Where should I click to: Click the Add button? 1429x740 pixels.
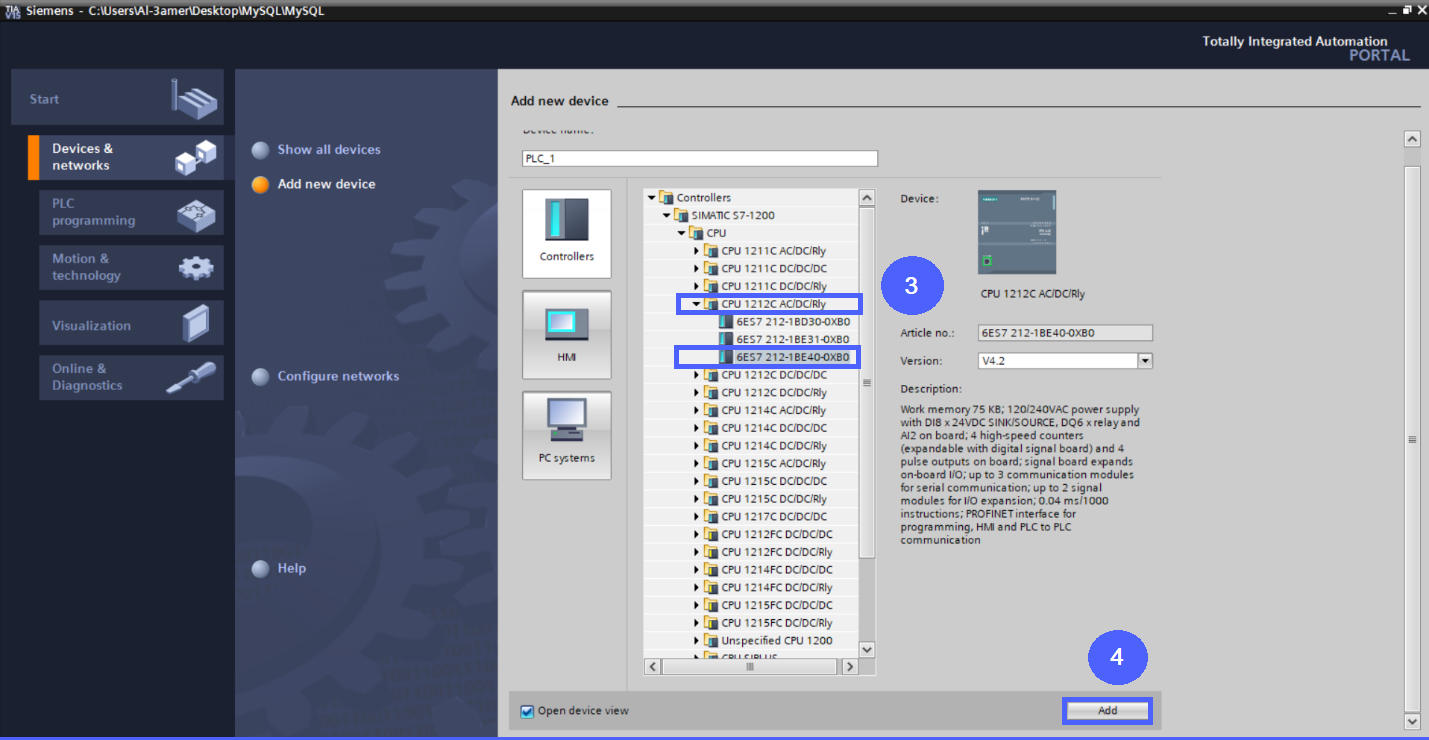tap(1107, 711)
